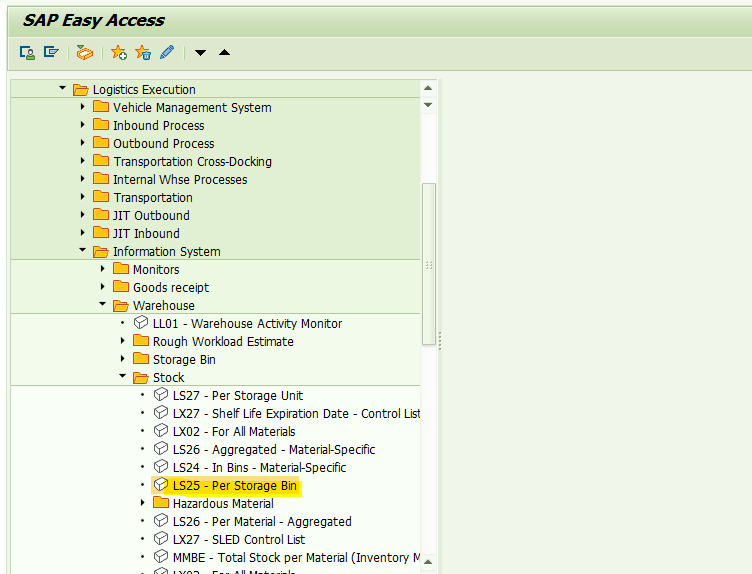Click the SAP Menu toolbar icon
This screenshot has width=752, height=574.
click(x=51, y=52)
